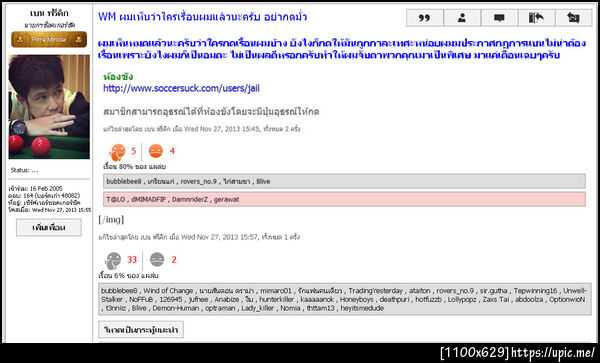Click the orange frown face with count 4
600x363 pixels.
[156, 151]
